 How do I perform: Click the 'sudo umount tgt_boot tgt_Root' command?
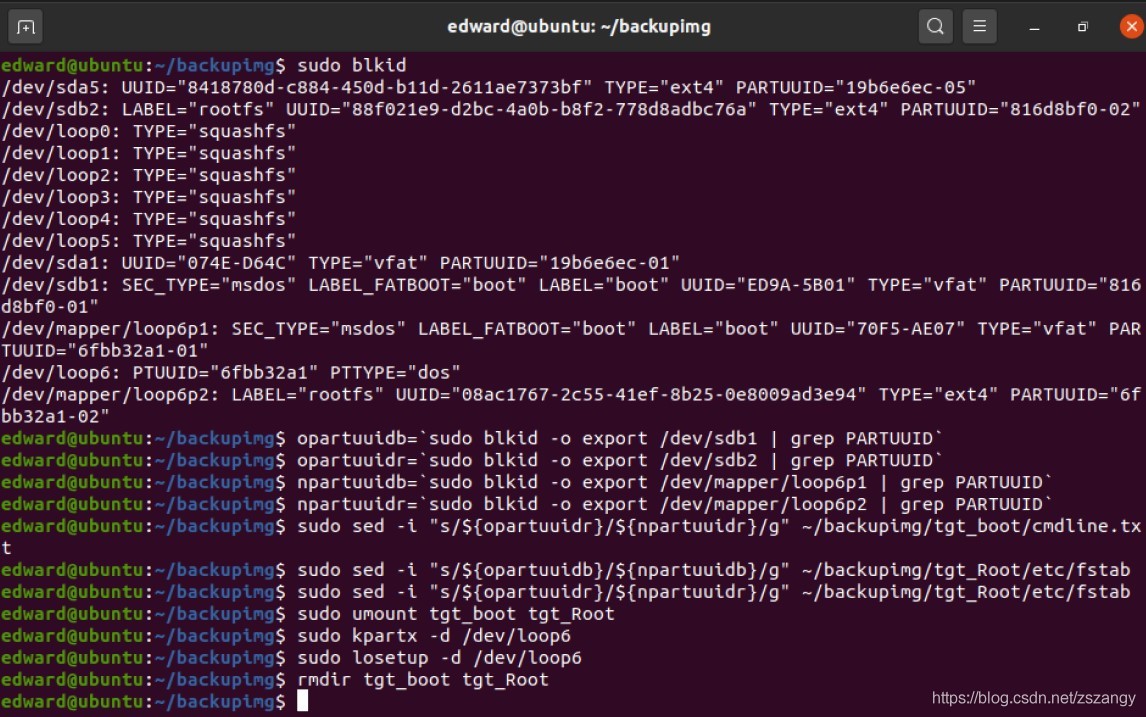click(456, 614)
